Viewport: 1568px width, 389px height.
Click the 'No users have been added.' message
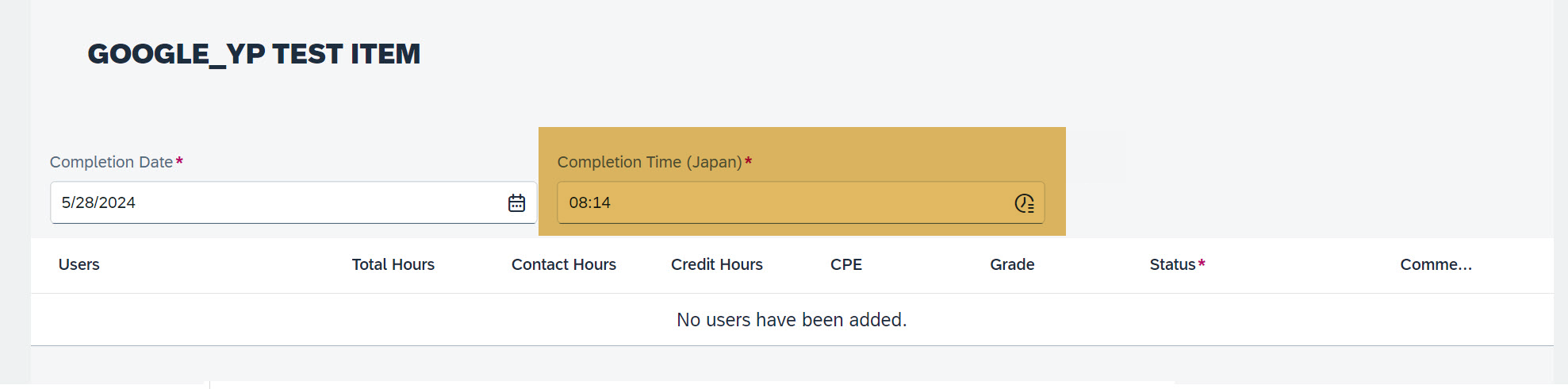point(792,319)
